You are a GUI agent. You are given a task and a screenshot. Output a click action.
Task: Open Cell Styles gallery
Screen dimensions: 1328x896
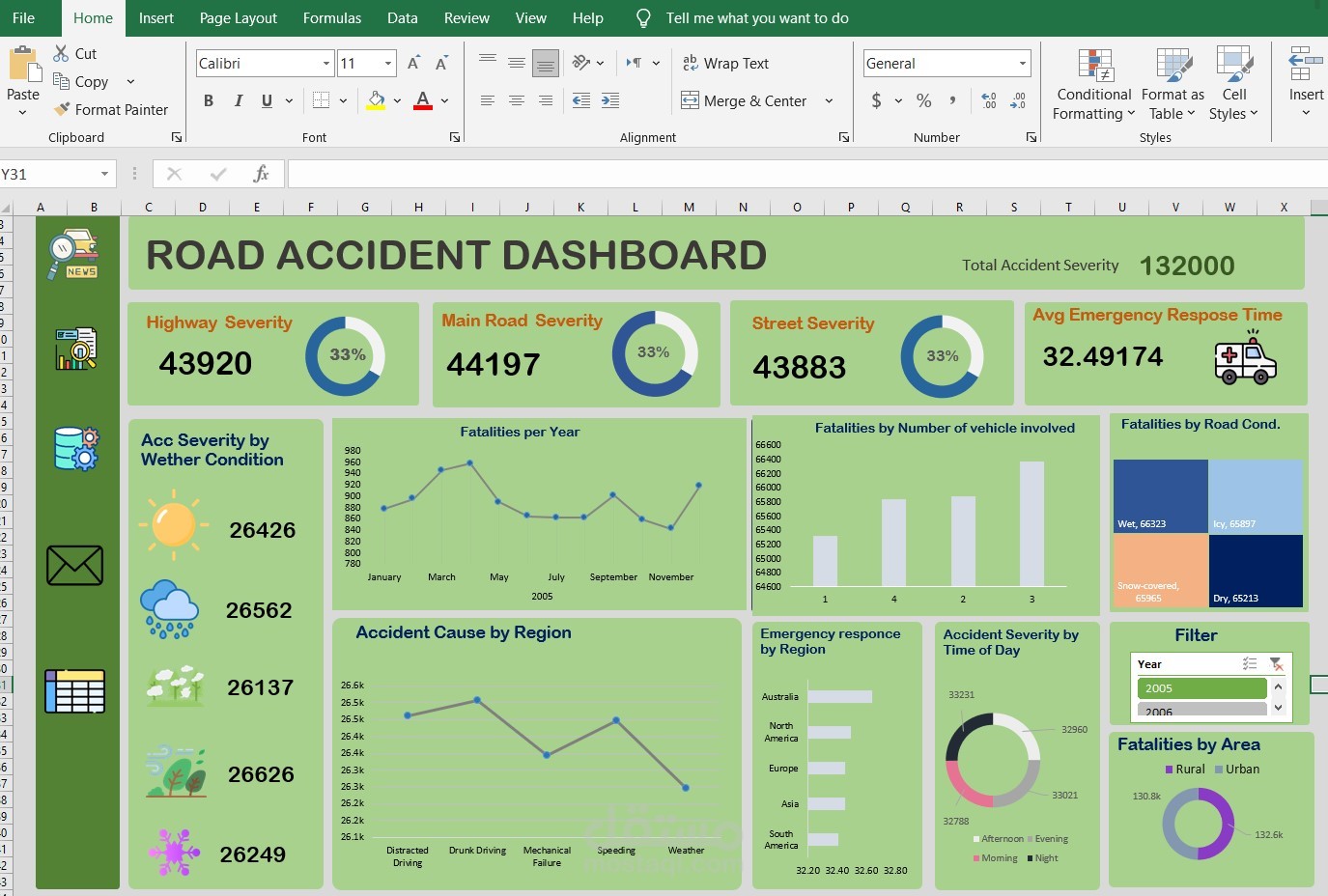(x=1234, y=85)
